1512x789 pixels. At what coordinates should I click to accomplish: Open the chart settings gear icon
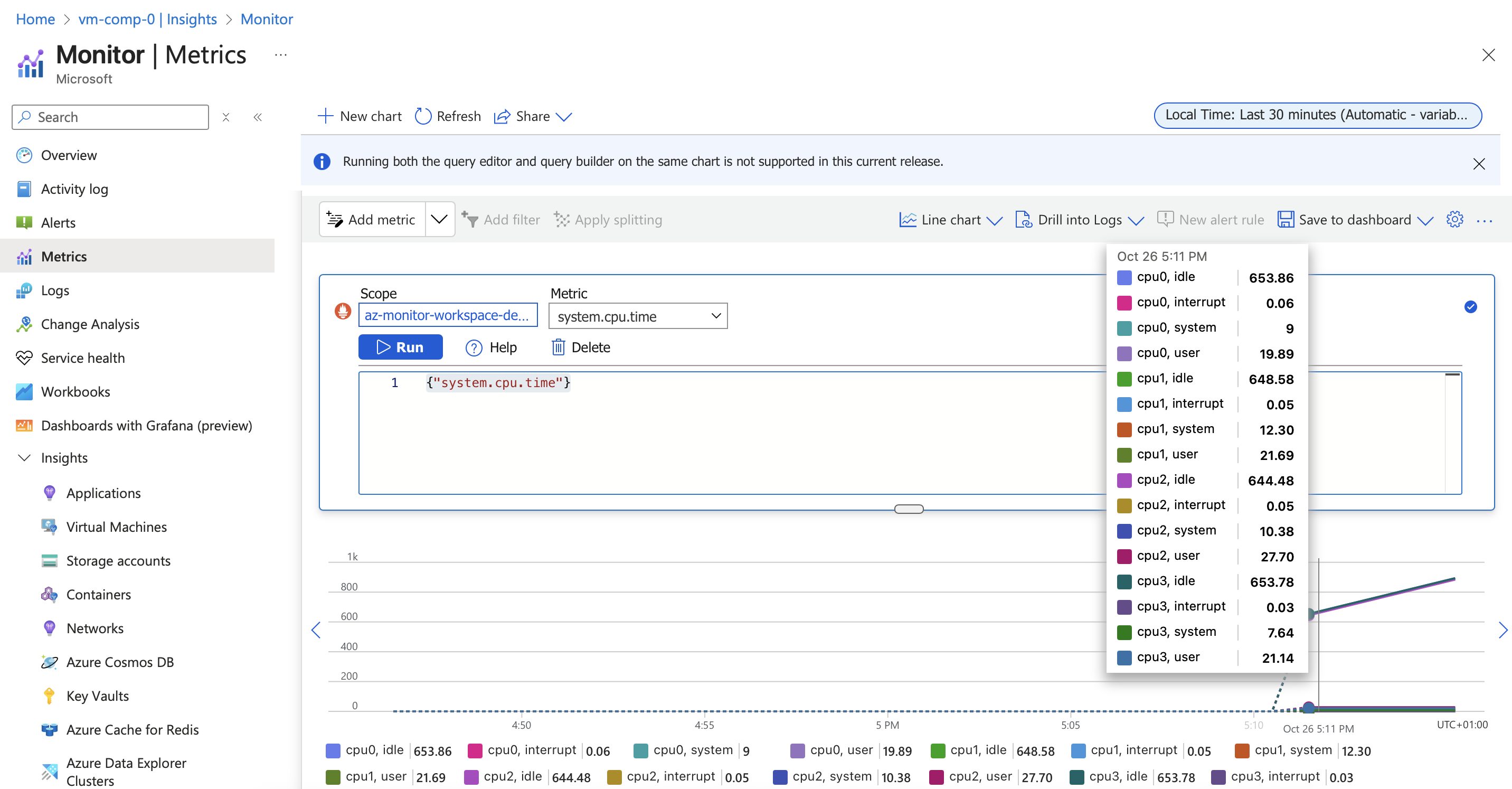1455,219
